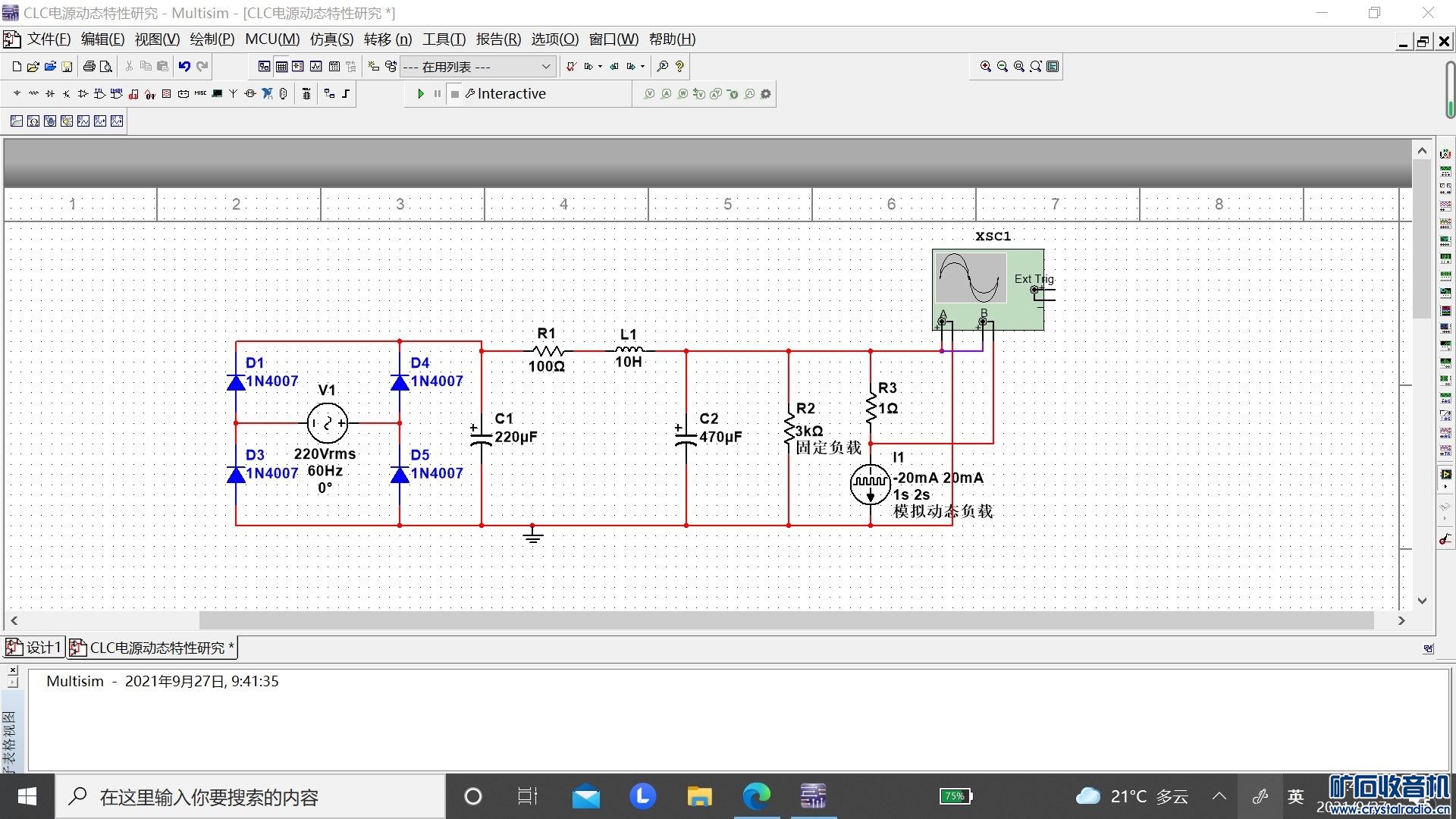Click the horizontal scrollbar of schematic
The width and height of the screenshot is (1456, 819).
786,620
